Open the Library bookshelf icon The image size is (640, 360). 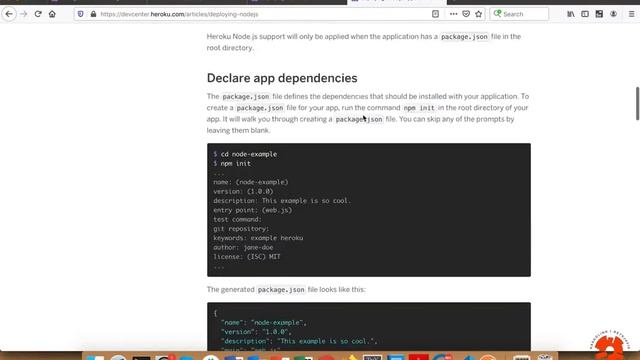click(x=571, y=14)
